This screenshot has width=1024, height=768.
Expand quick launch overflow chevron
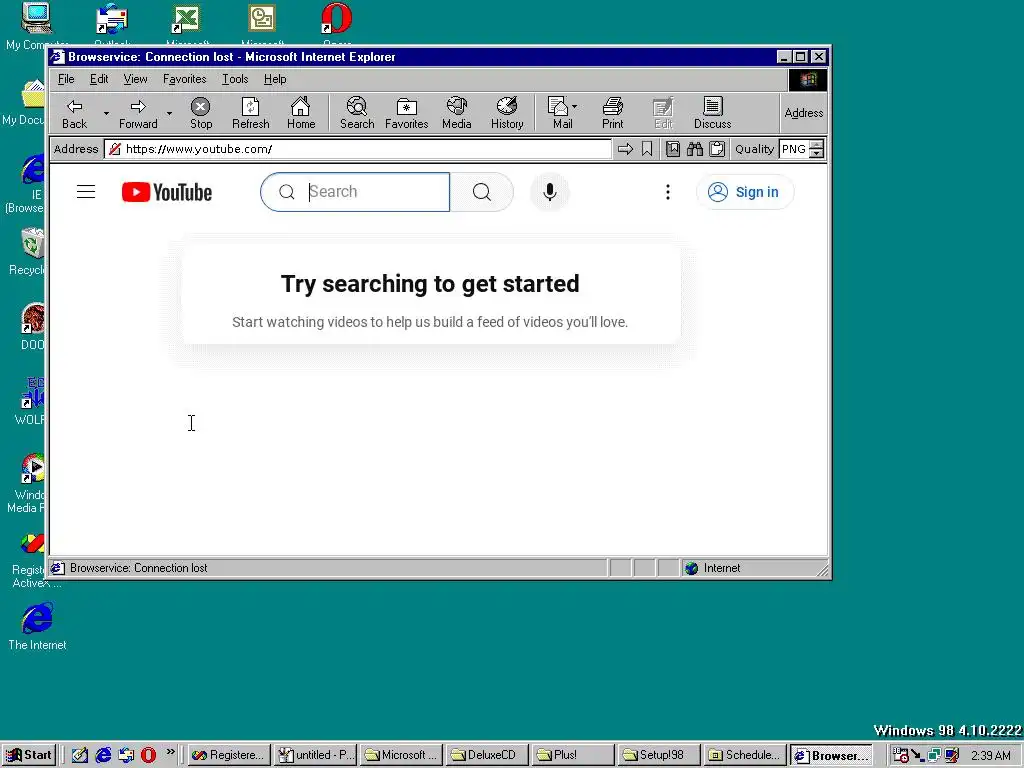170,752
